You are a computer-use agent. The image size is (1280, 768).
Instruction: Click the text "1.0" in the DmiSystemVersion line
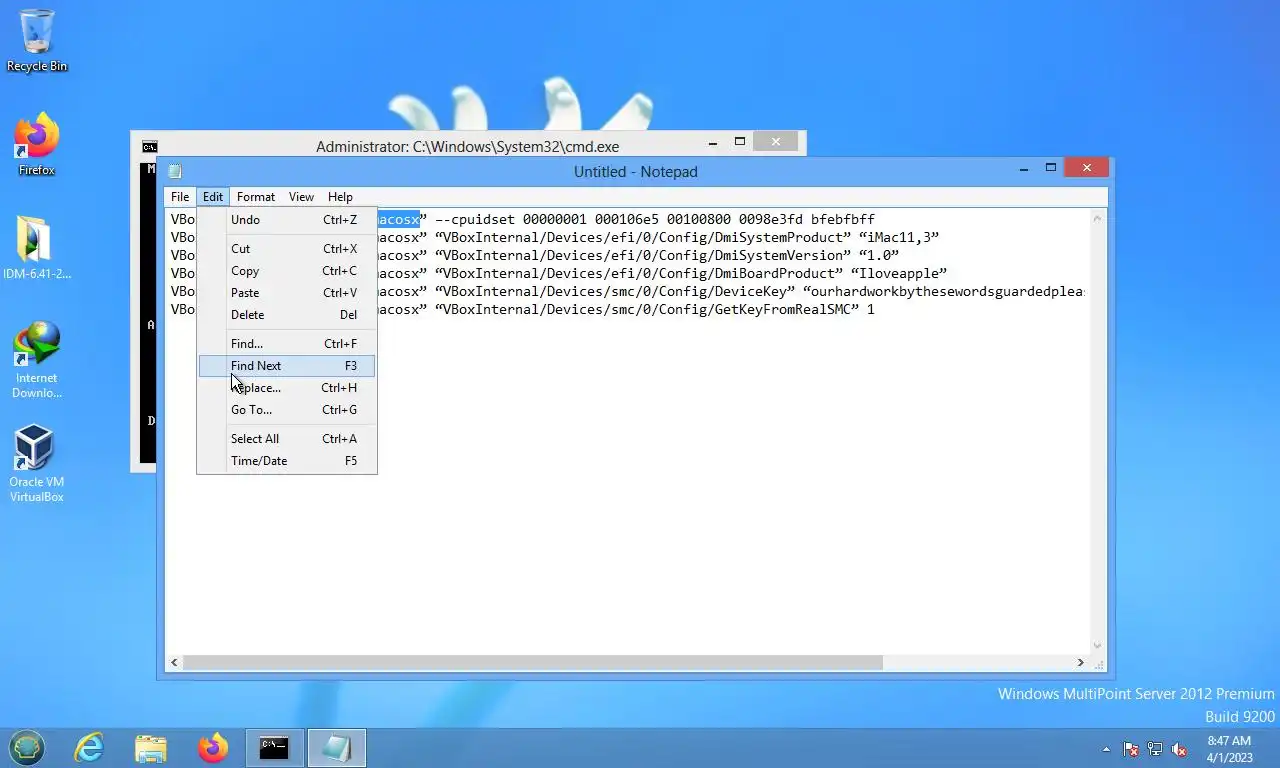879,256
